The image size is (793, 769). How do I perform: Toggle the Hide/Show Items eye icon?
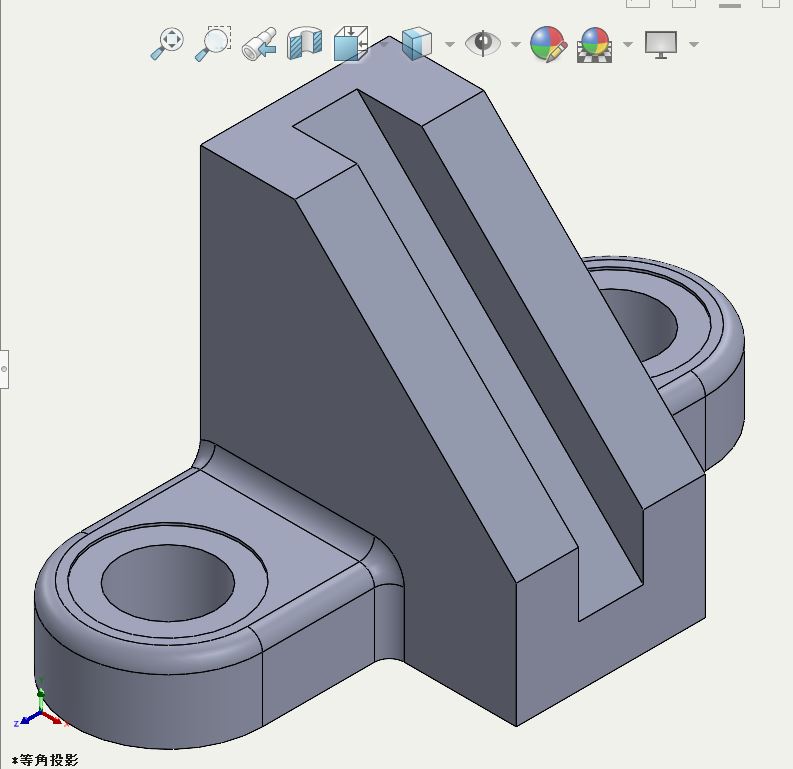pos(483,43)
